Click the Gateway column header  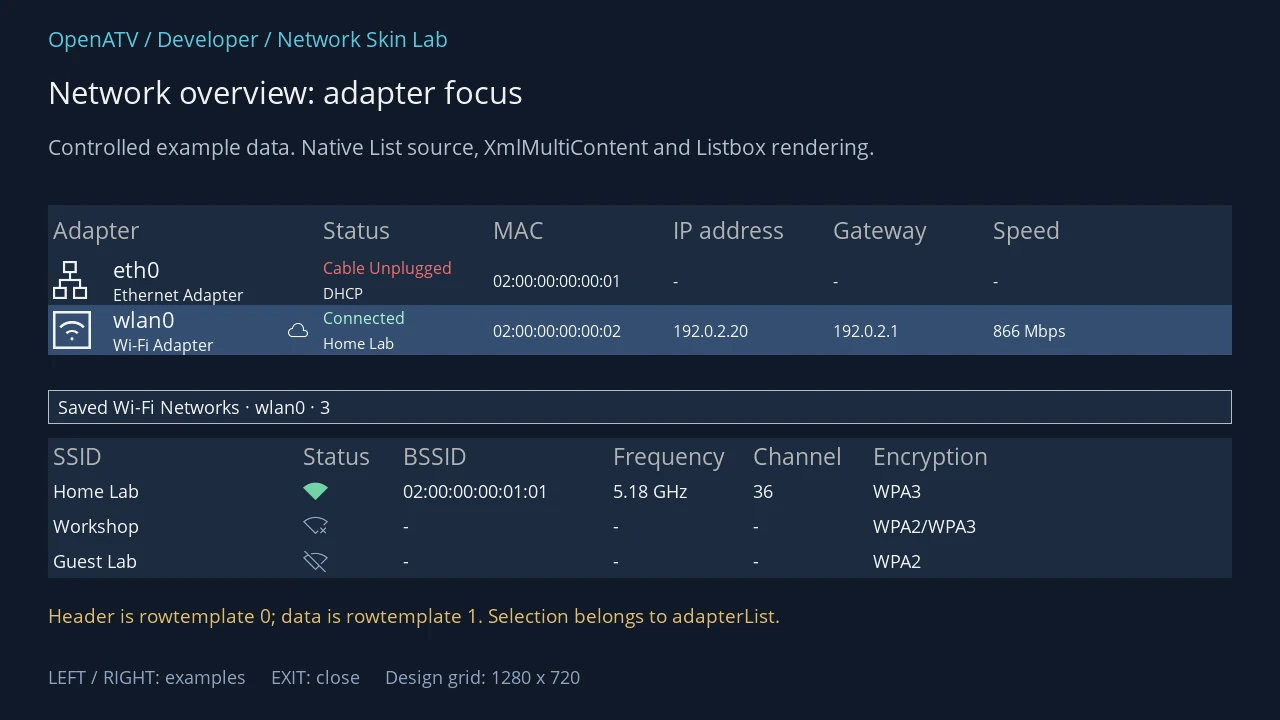click(x=880, y=231)
